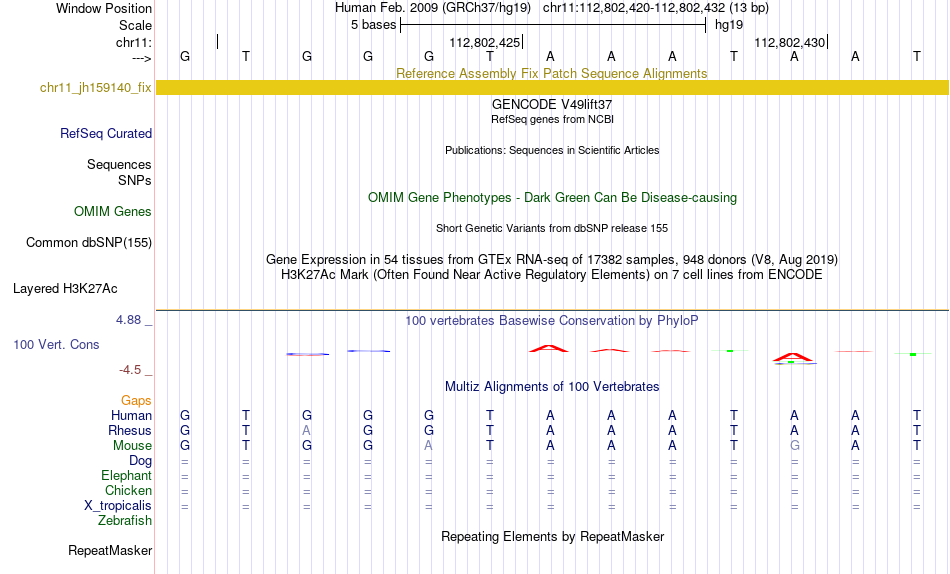Click Short Genetic Variants from dbSNP title
950x574 pixels.
pos(552,229)
